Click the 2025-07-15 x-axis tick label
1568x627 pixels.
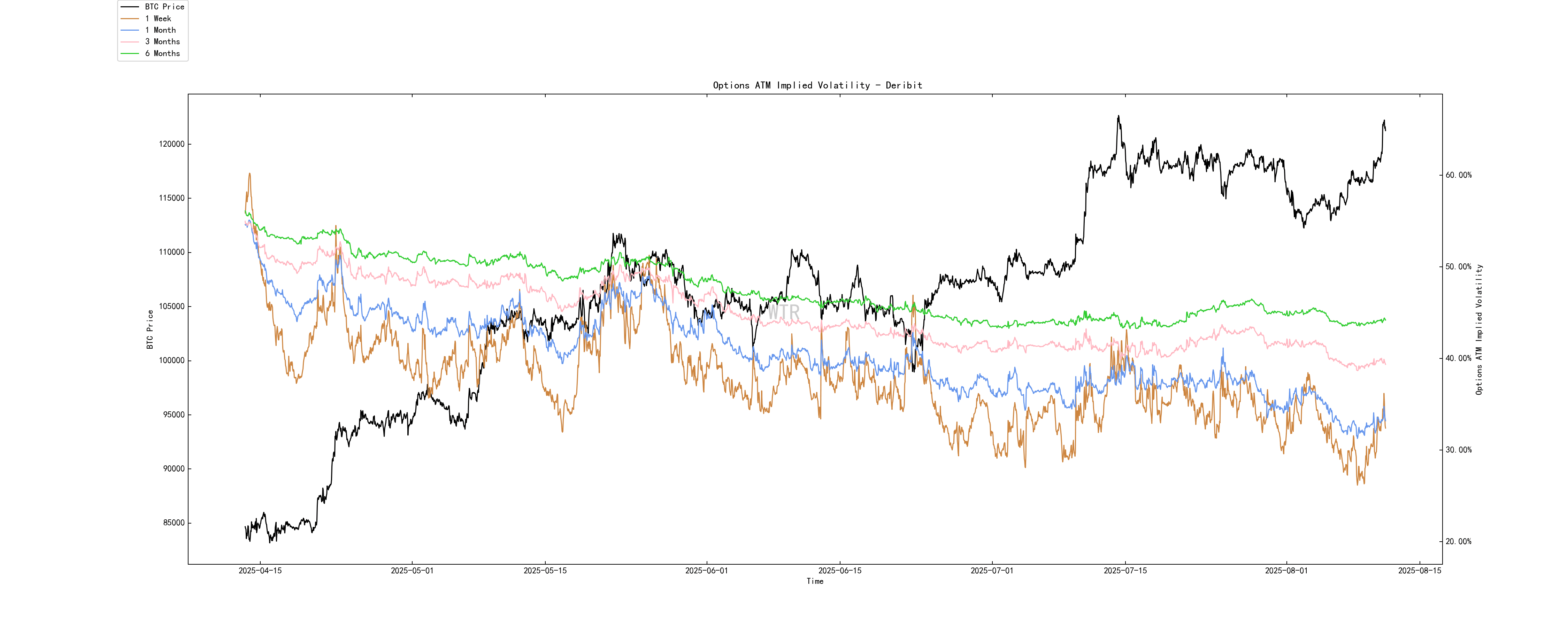1125,570
